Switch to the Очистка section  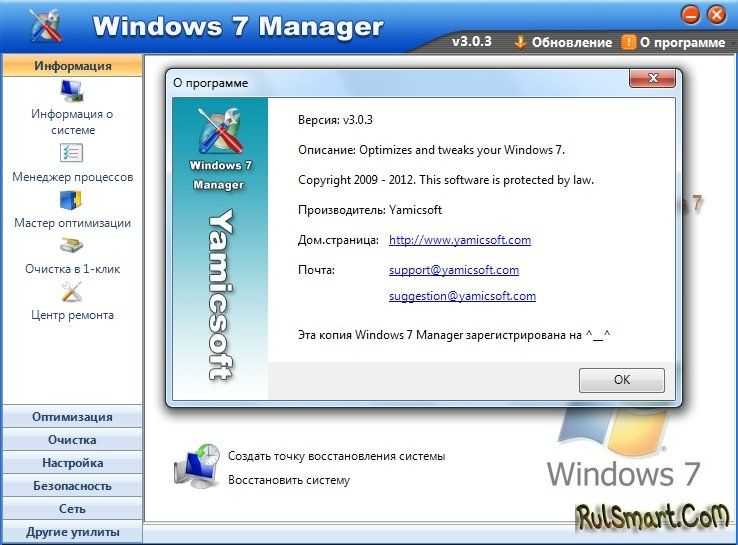pyautogui.click(x=72, y=440)
